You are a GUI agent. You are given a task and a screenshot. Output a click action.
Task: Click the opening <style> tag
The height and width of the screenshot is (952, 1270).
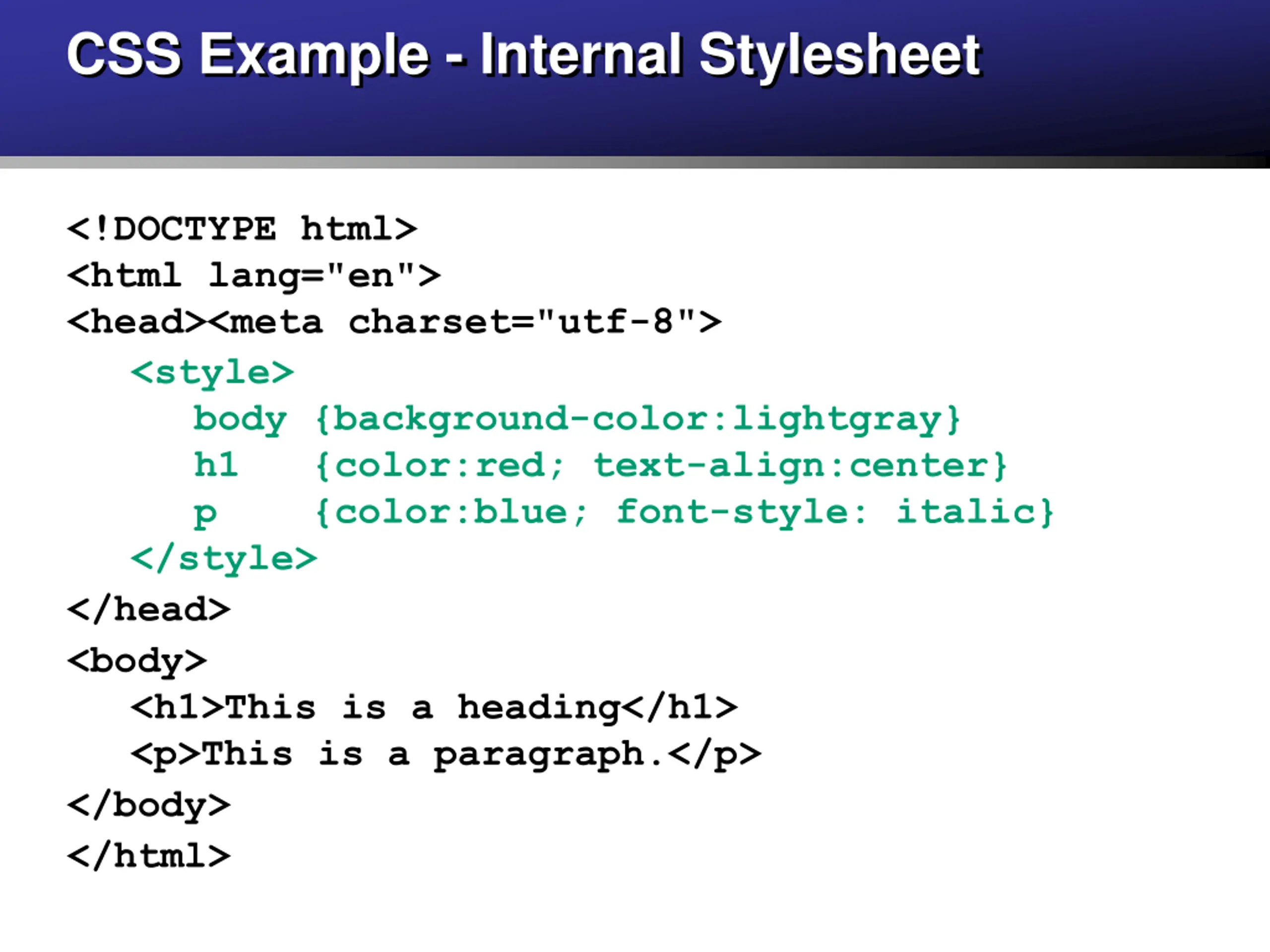(x=212, y=372)
